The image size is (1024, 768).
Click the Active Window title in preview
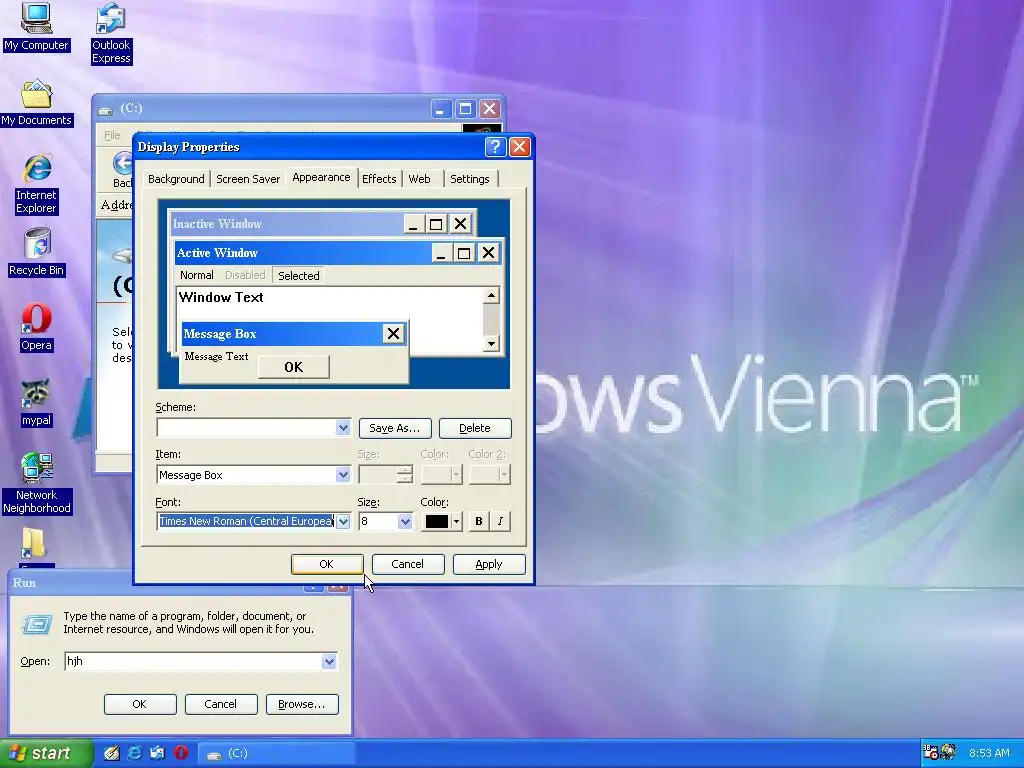click(217, 253)
